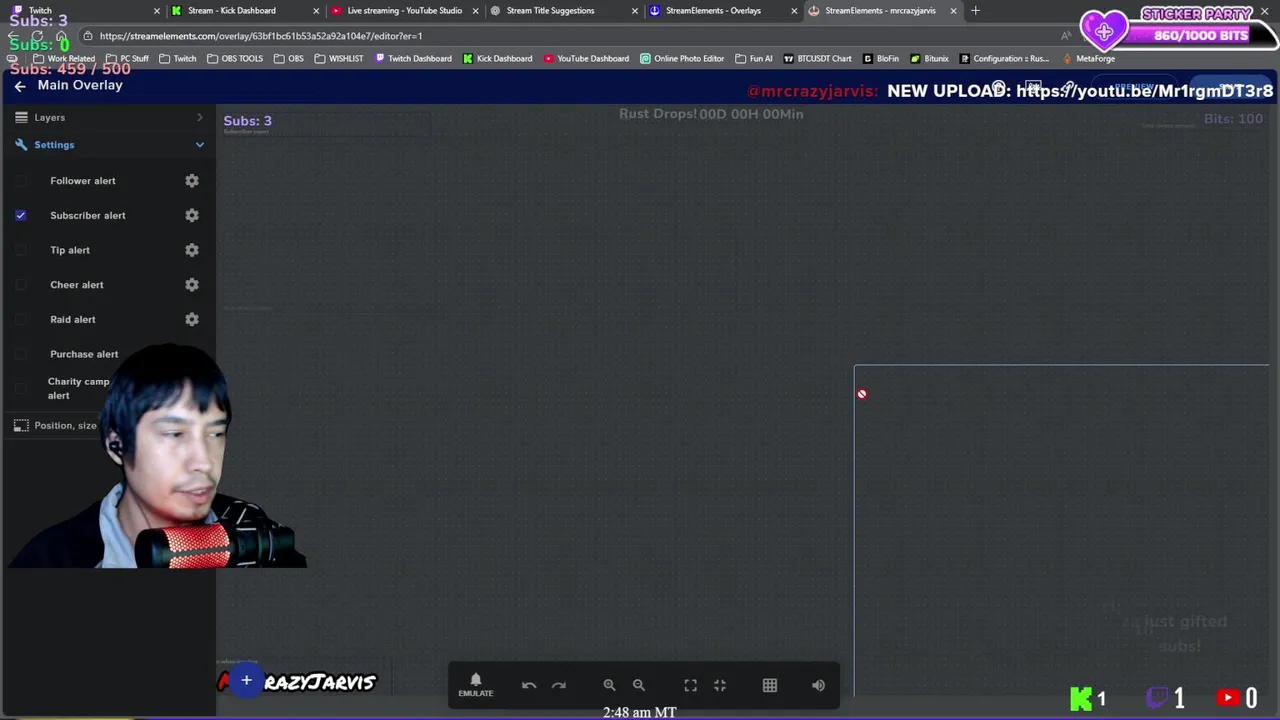The width and height of the screenshot is (1280, 720).
Task: Collapse the Settings section chevron
Action: pyautogui.click(x=200, y=145)
